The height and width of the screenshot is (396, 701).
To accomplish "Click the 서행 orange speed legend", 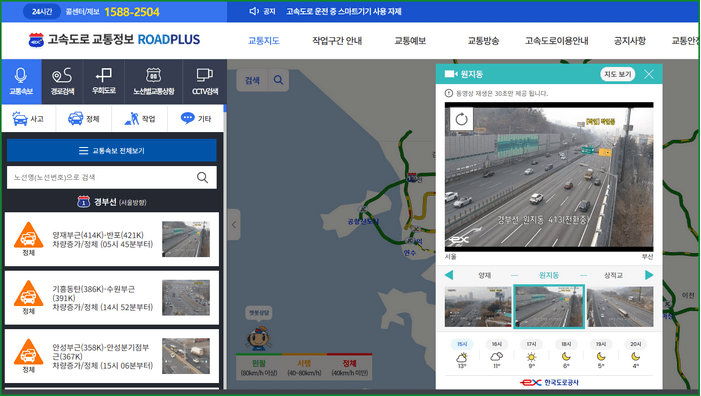I will click(x=304, y=367).
